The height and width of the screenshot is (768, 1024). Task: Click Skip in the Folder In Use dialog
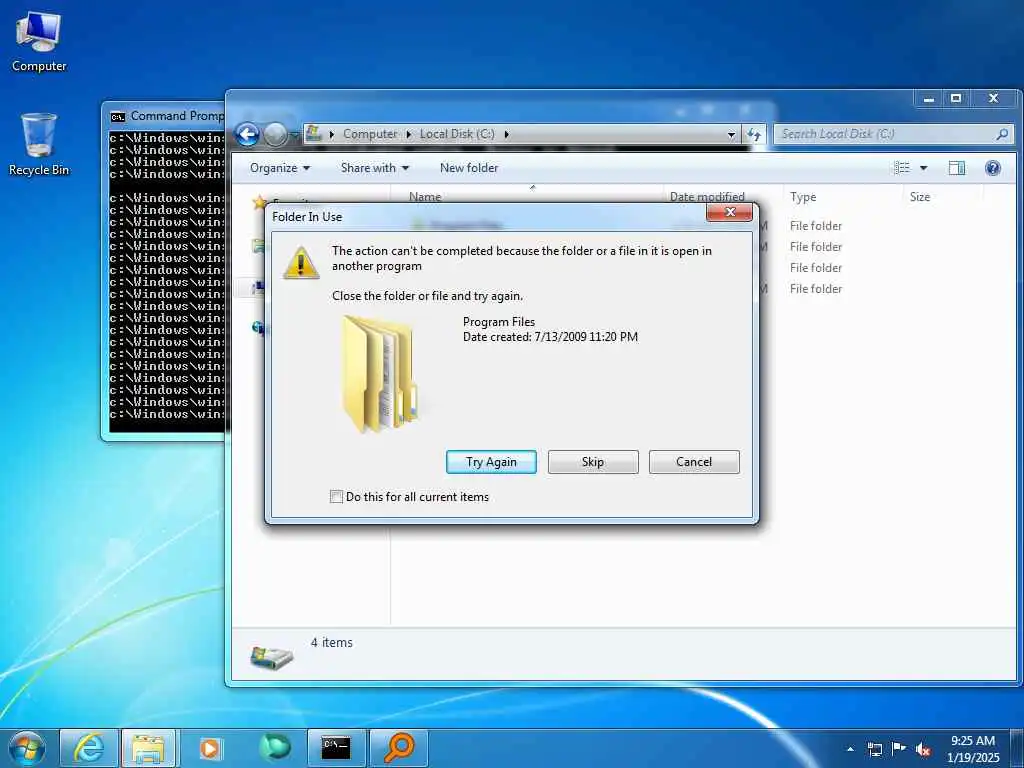click(593, 462)
